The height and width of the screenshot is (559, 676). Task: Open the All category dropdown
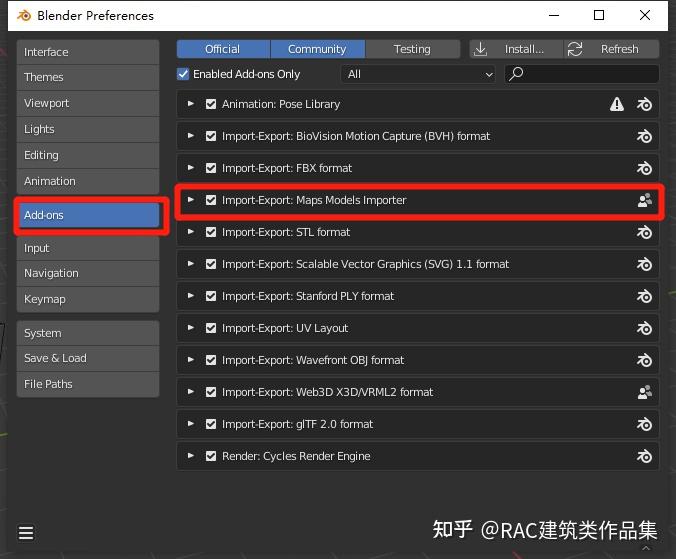click(418, 74)
